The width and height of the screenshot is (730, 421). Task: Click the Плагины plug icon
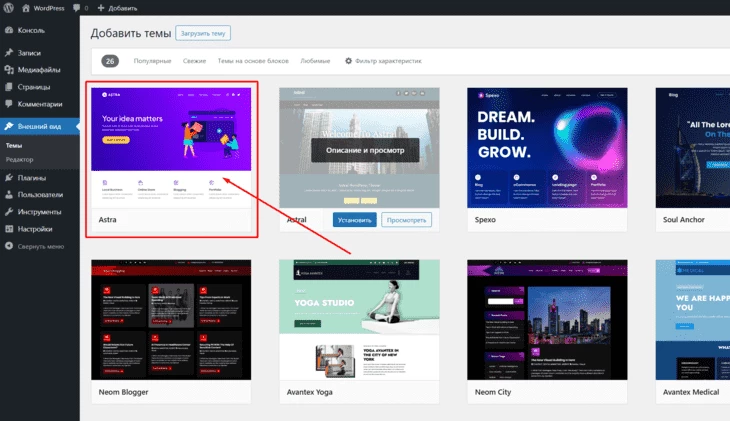click(9, 177)
